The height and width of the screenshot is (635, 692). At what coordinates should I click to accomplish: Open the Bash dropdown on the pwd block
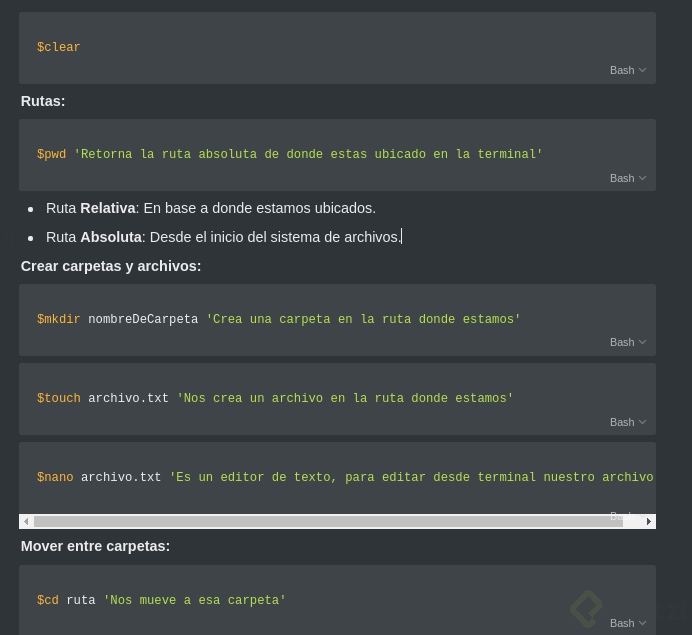tap(627, 178)
